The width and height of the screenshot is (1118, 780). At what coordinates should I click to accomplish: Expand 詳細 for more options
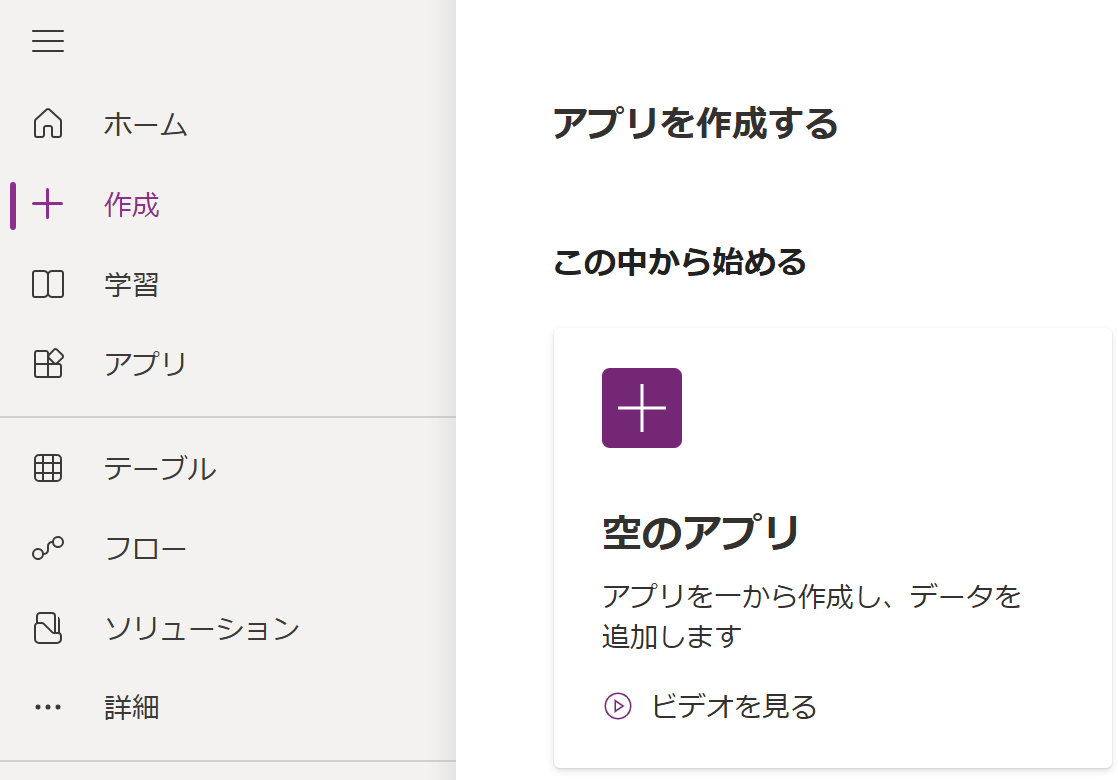(x=132, y=707)
